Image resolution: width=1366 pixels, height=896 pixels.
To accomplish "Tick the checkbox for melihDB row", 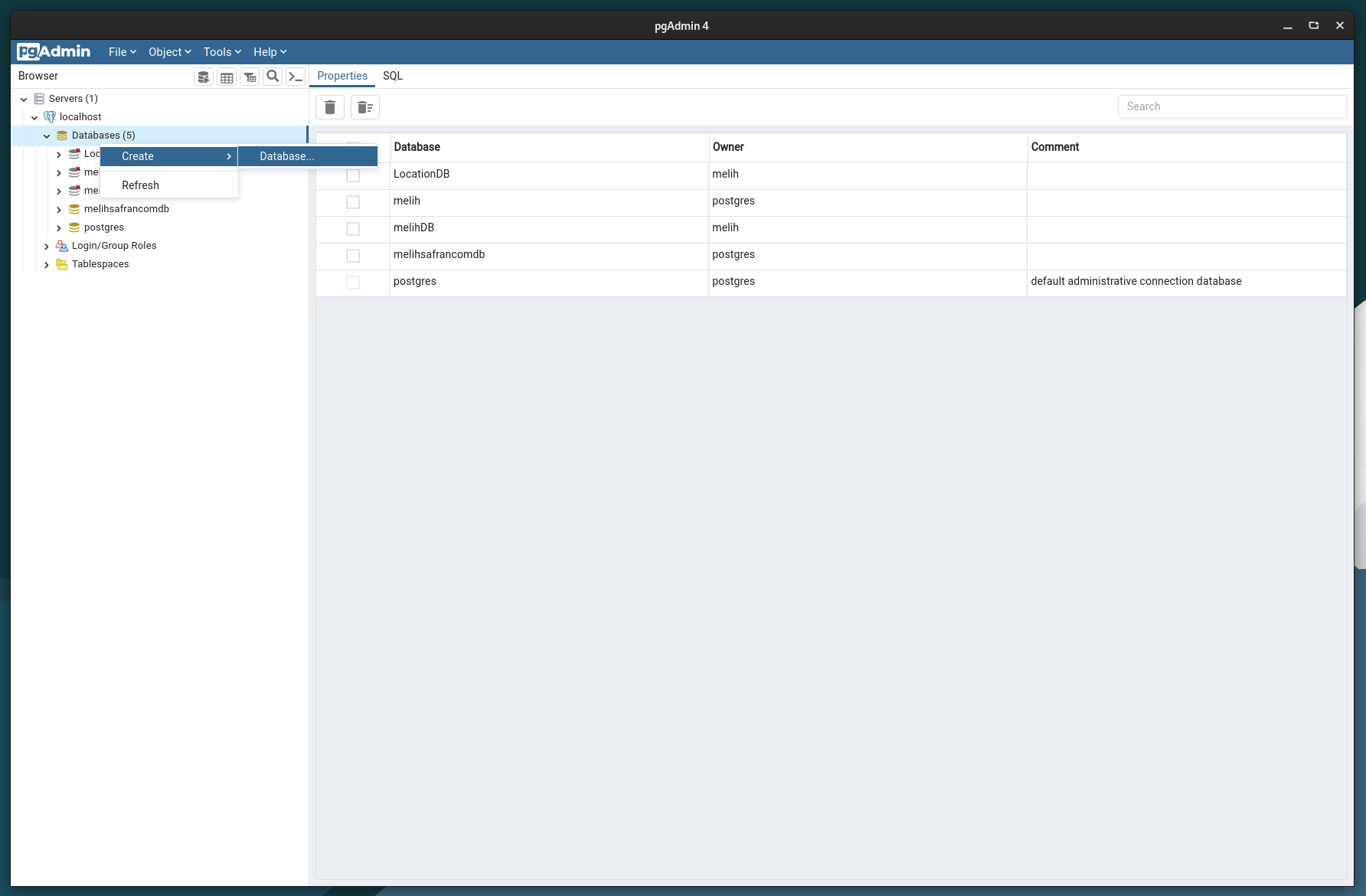I will tap(353, 229).
